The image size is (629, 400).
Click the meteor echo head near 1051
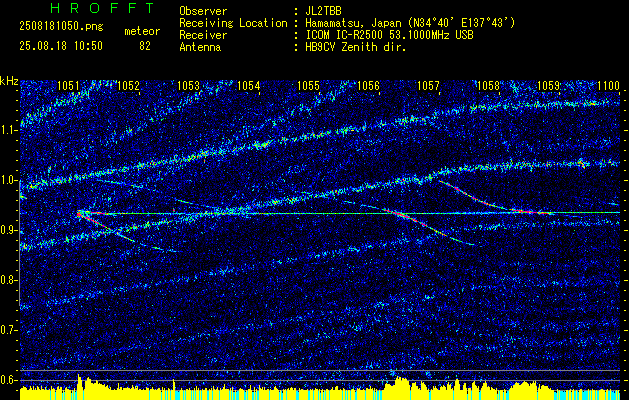point(80,213)
